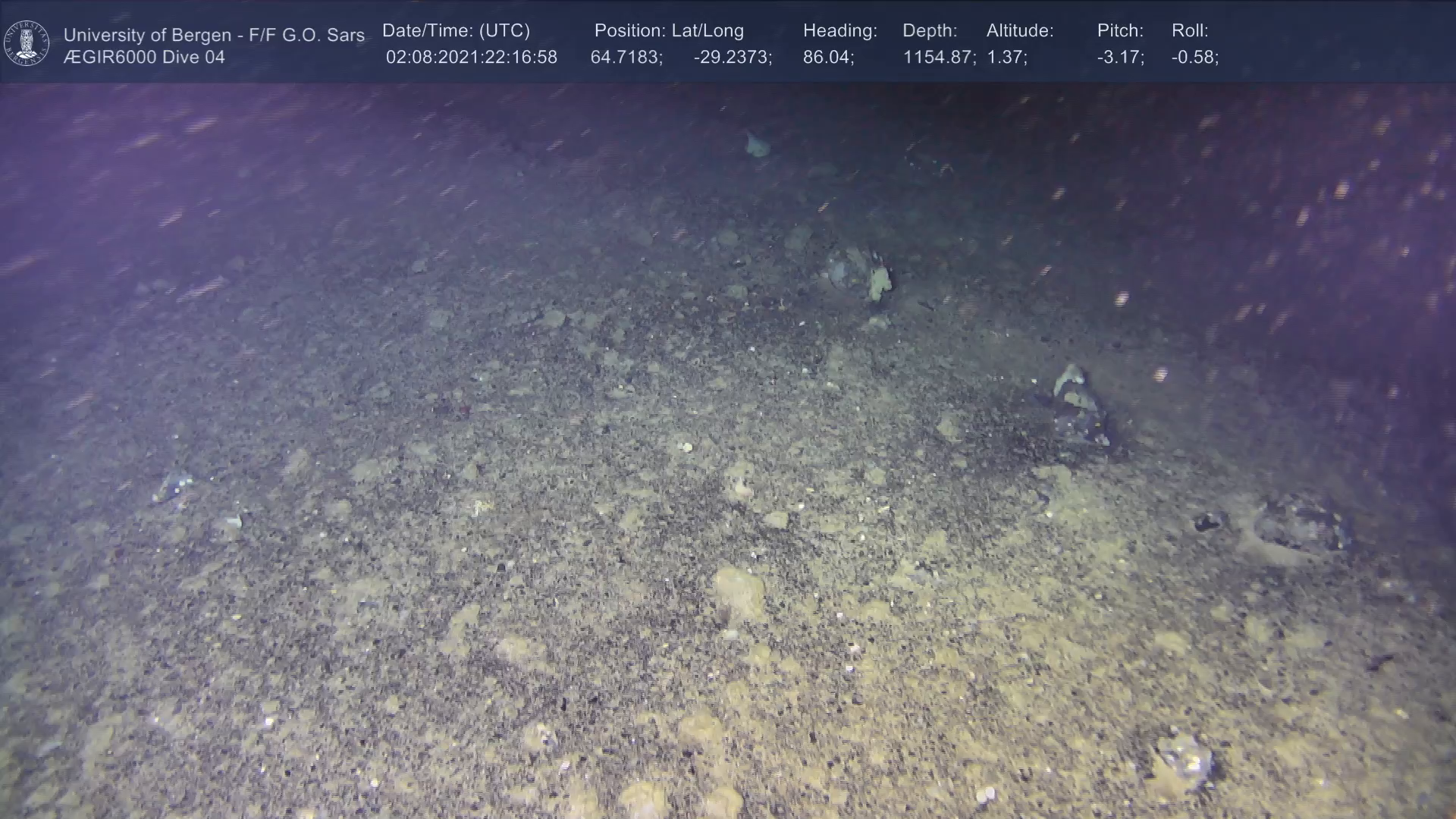Screen dimensions: 1456x819
Task: Click the Pitch label in overlay
Action: (1120, 31)
